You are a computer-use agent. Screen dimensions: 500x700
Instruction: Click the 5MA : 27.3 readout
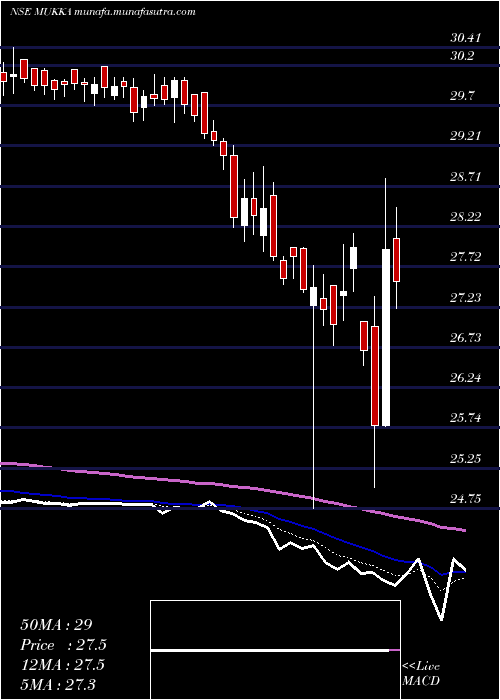point(58,684)
